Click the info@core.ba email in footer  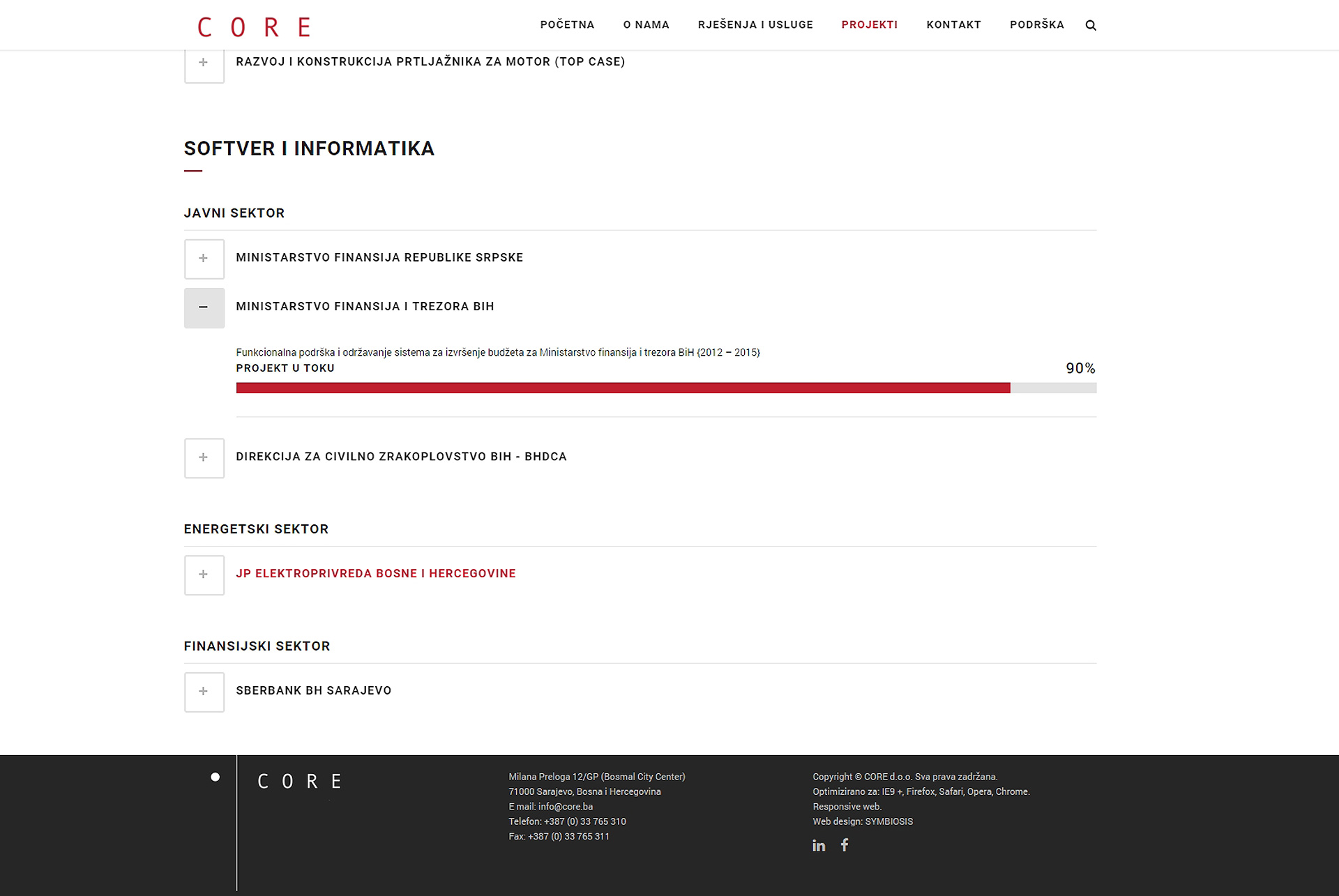coord(566,807)
